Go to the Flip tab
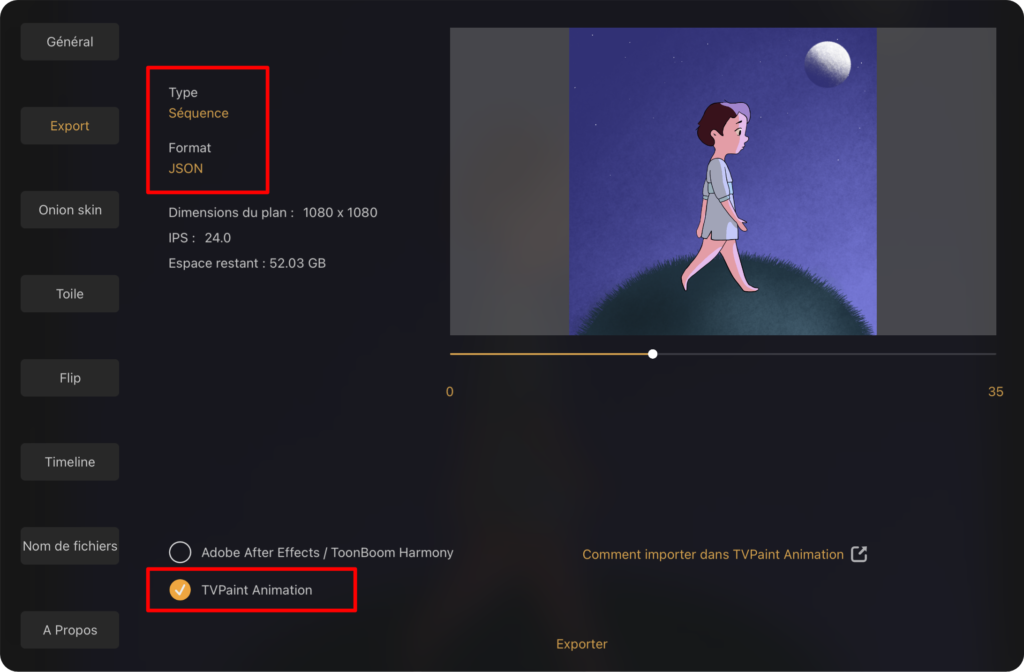This screenshot has width=1024, height=672. click(x=70, y=378)
